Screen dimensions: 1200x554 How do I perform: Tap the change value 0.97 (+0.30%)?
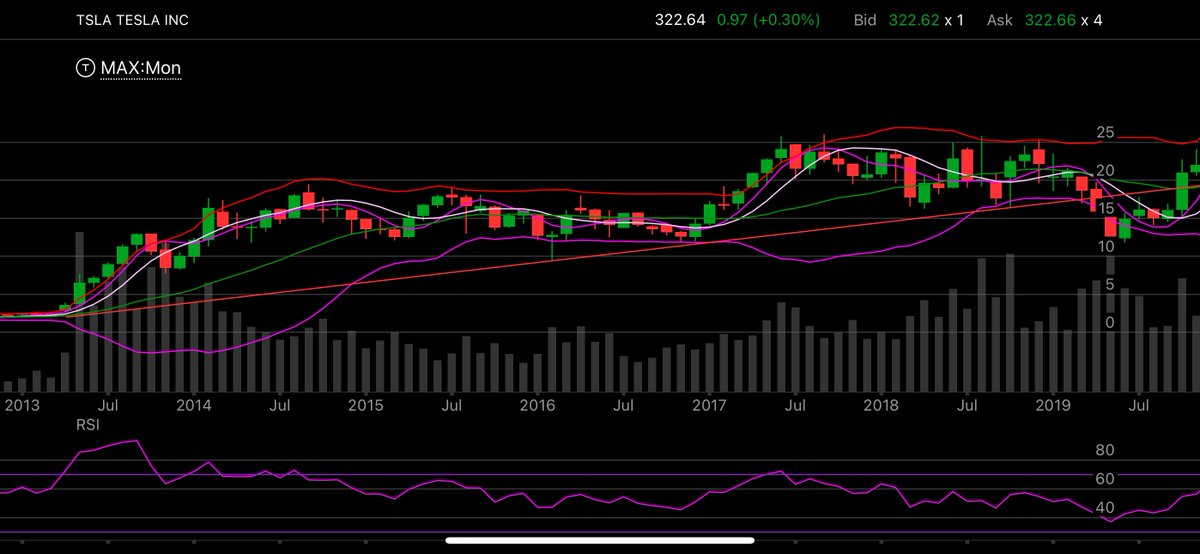click(x=769, y=19)
